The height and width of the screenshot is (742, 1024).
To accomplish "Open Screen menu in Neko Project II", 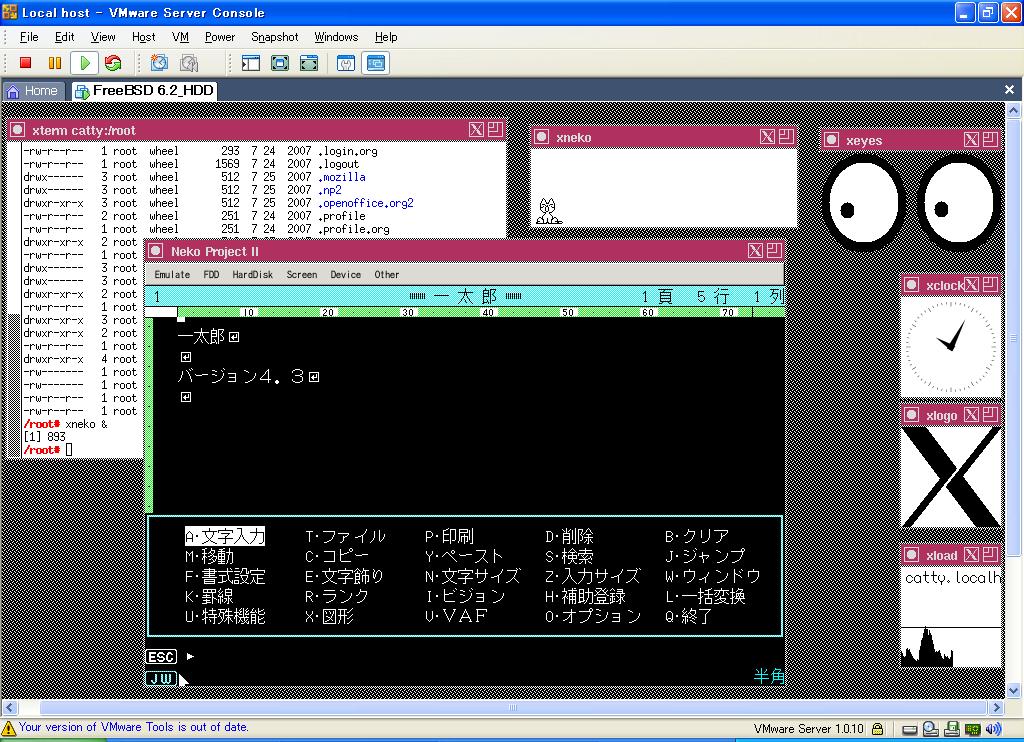I will [x=302, y=274].
